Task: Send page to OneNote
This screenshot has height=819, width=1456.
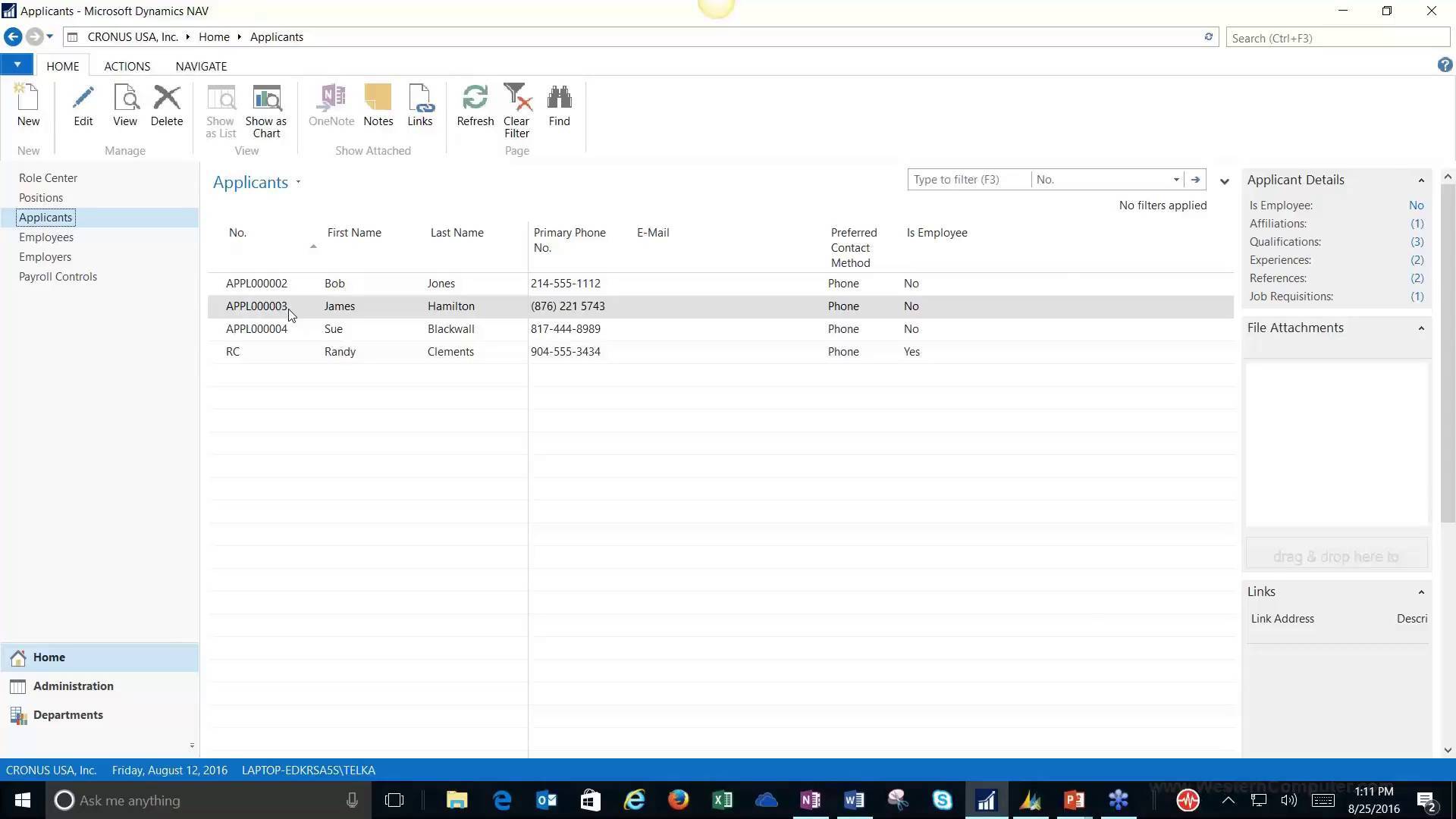Action: click(x=331, y=106)
